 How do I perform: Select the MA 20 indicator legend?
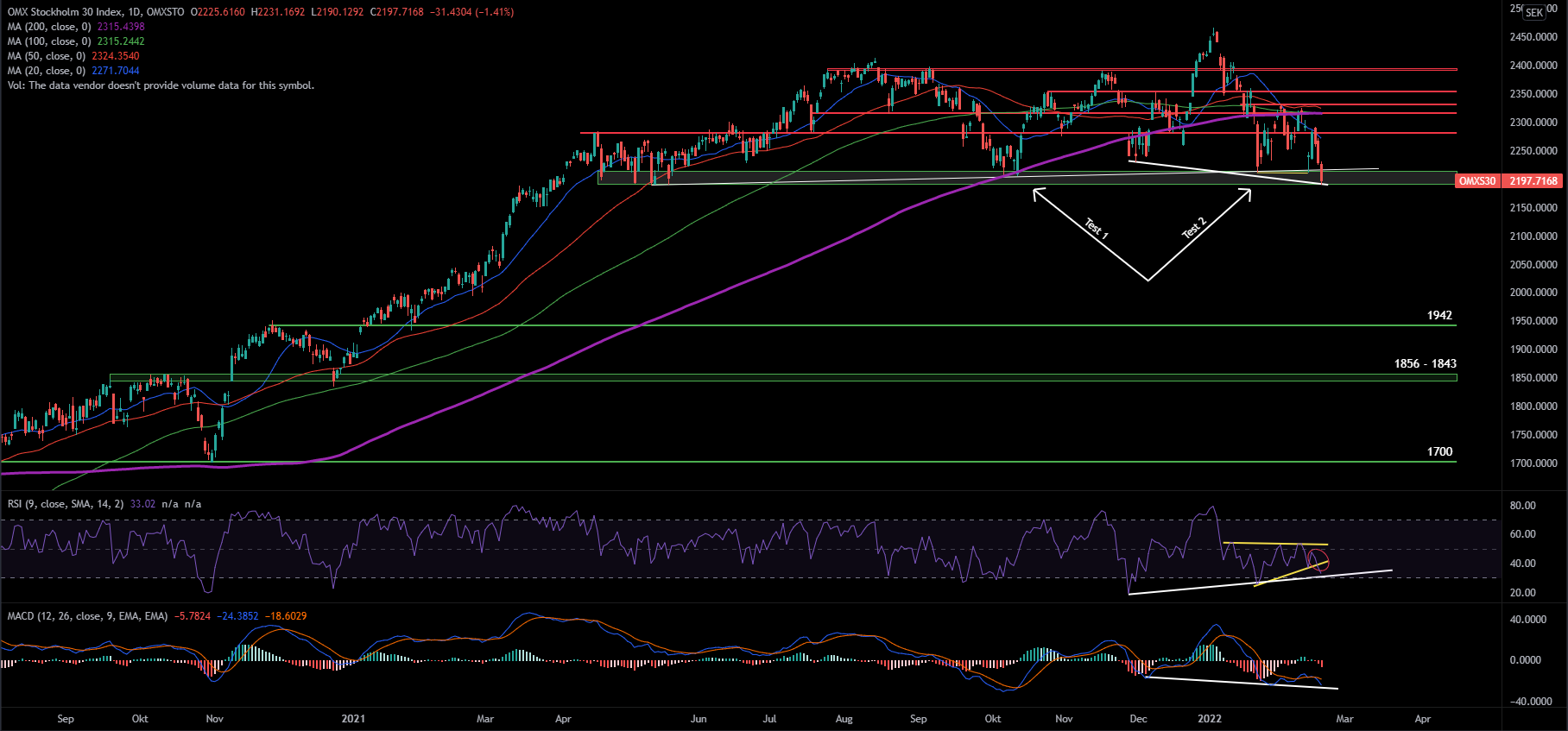(x=46, y=71)
